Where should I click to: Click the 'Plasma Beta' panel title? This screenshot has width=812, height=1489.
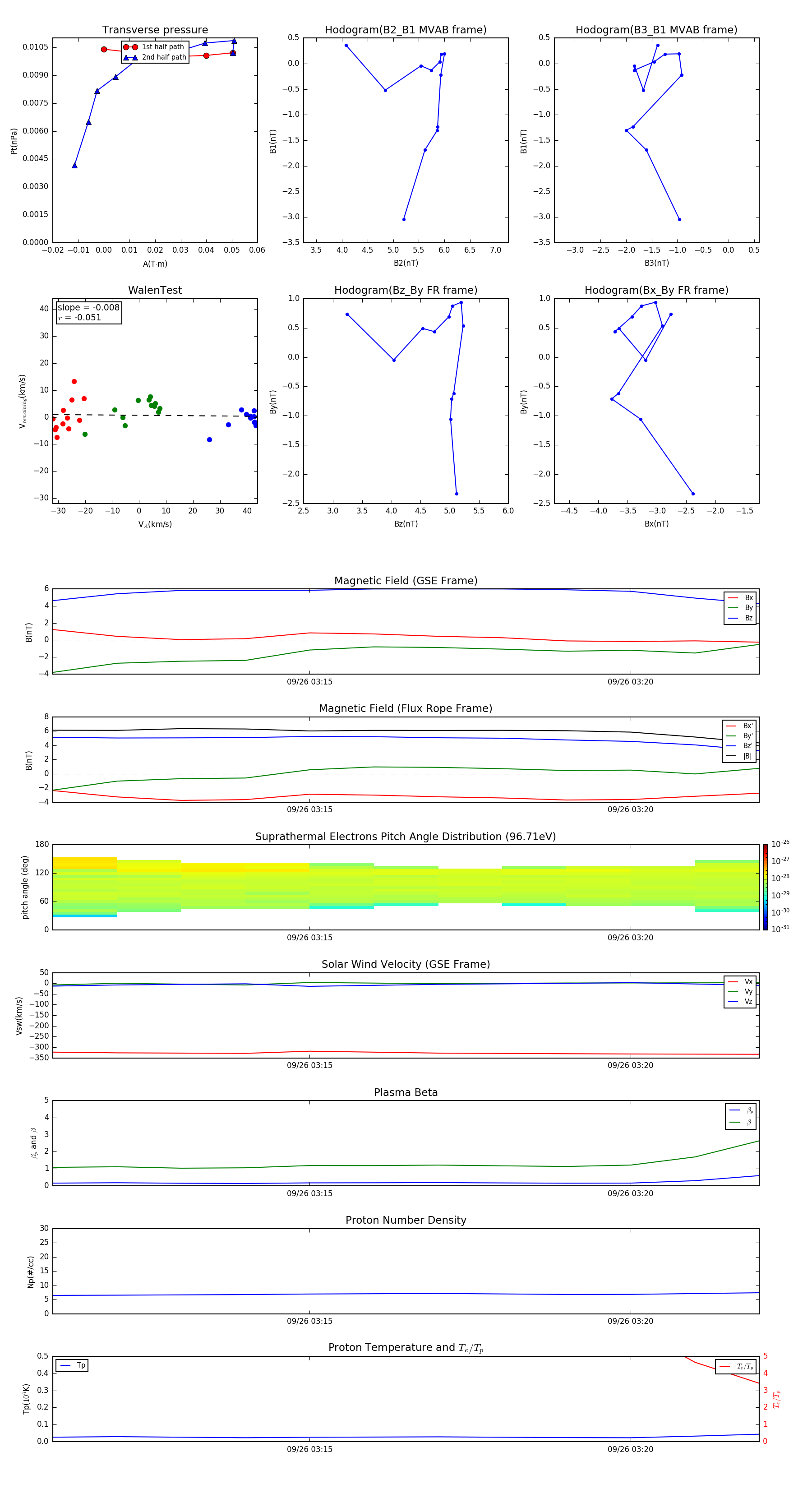tap(406, 1092)
